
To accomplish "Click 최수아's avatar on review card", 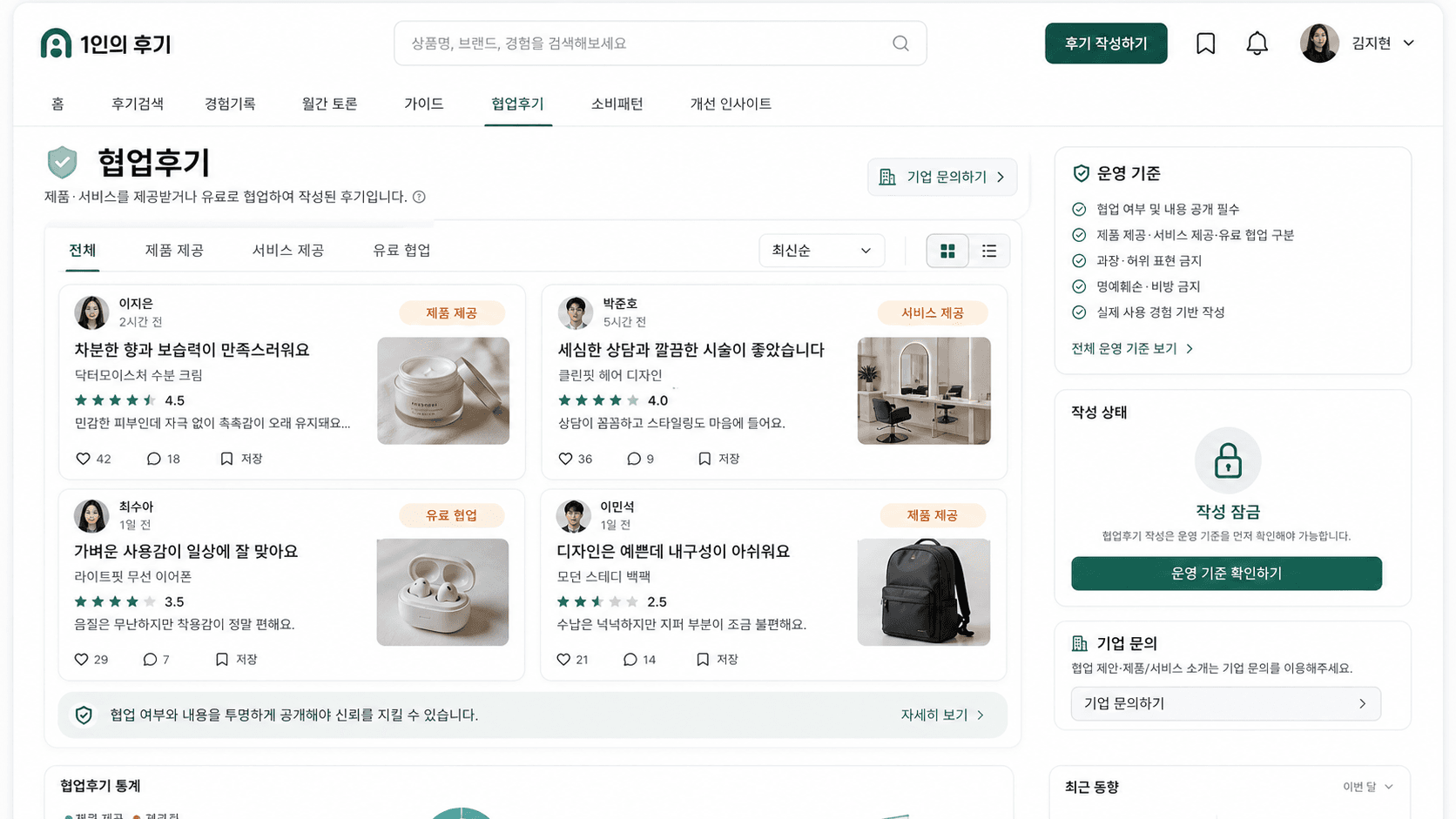I will coord(91,515).
